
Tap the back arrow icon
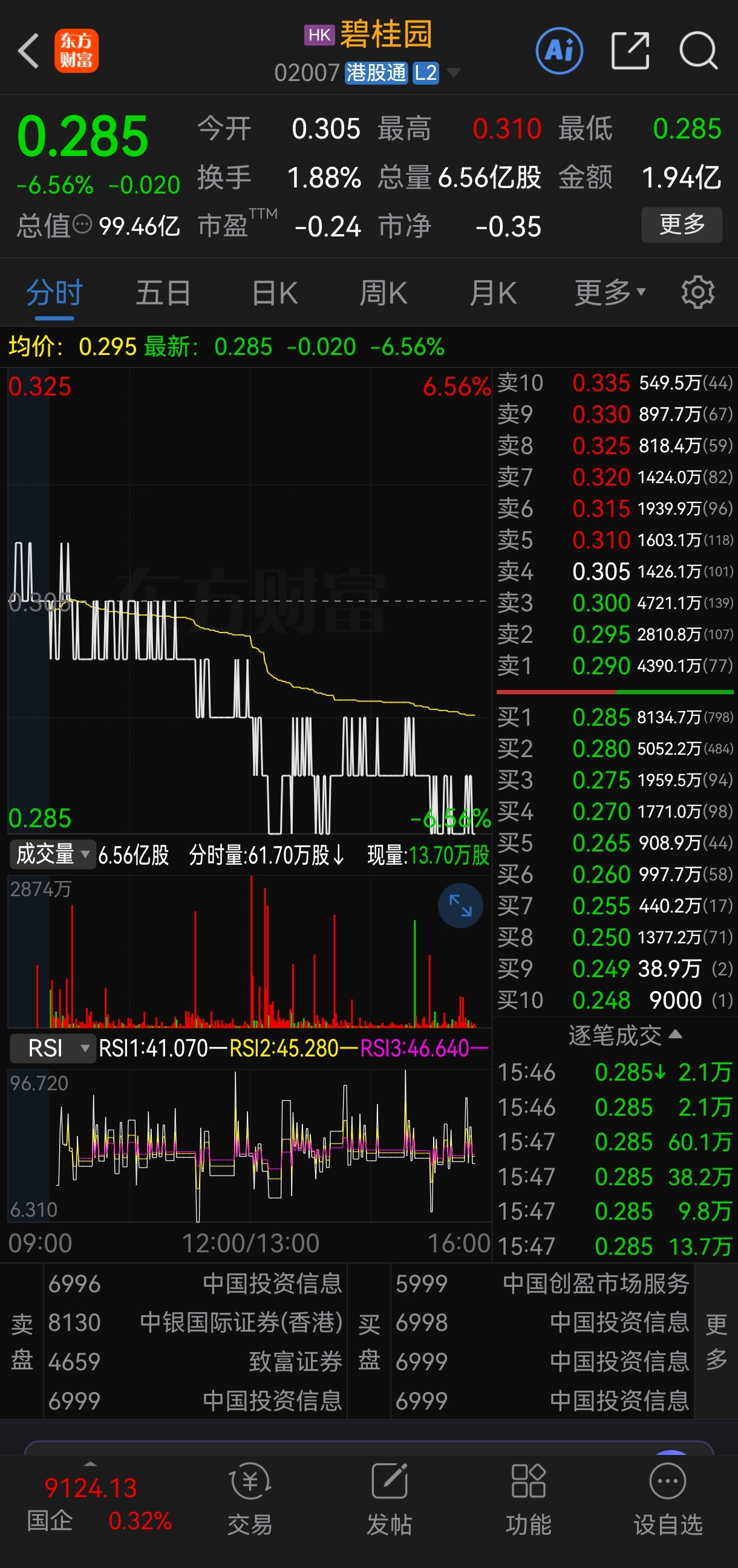[x=28, y=51]
